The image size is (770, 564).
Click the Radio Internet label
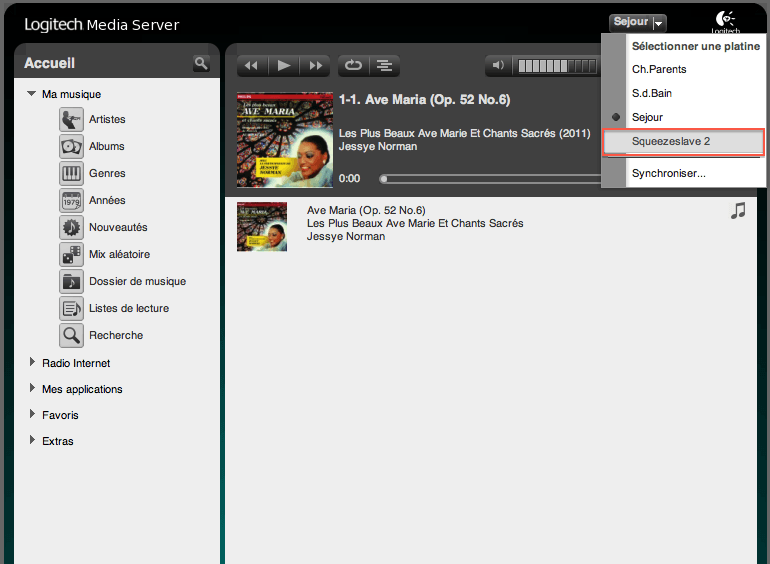click(x=76, y=363)
